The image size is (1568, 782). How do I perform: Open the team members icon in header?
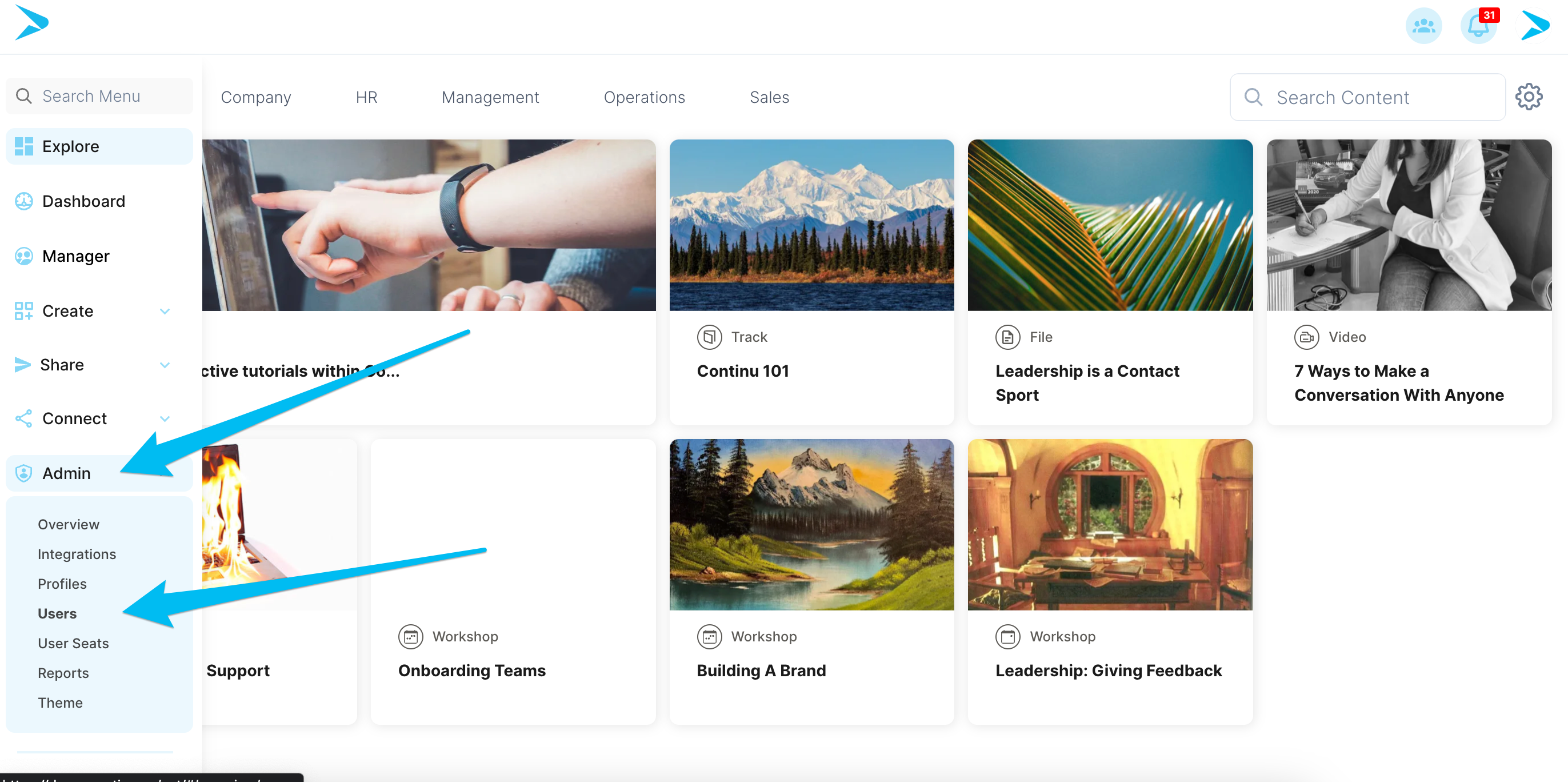(x=1423, y=26)
